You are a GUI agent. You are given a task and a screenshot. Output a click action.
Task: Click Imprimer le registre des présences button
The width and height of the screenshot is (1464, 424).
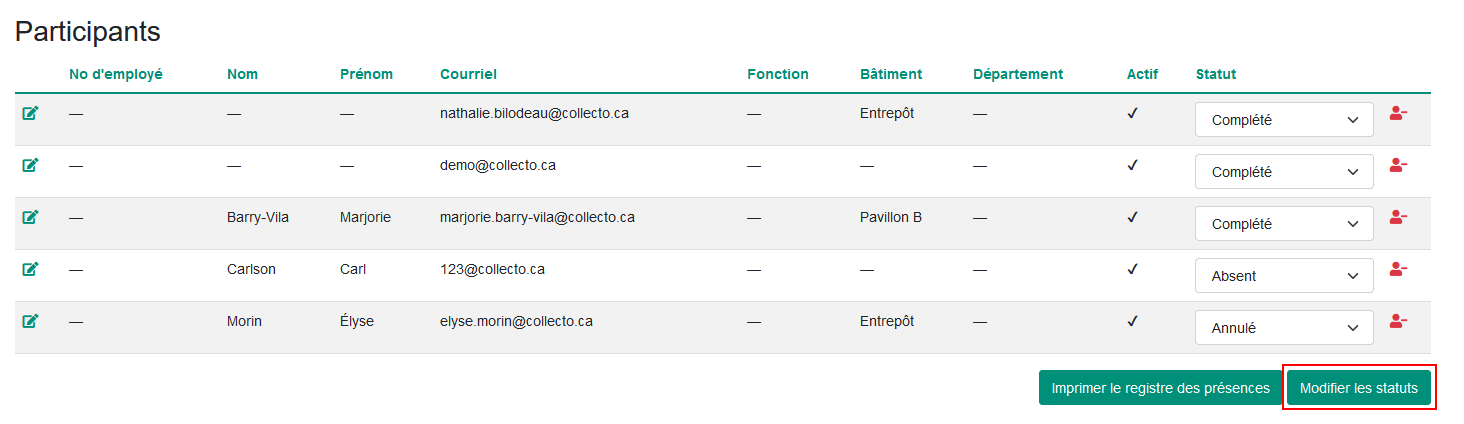pos(1160,388)
